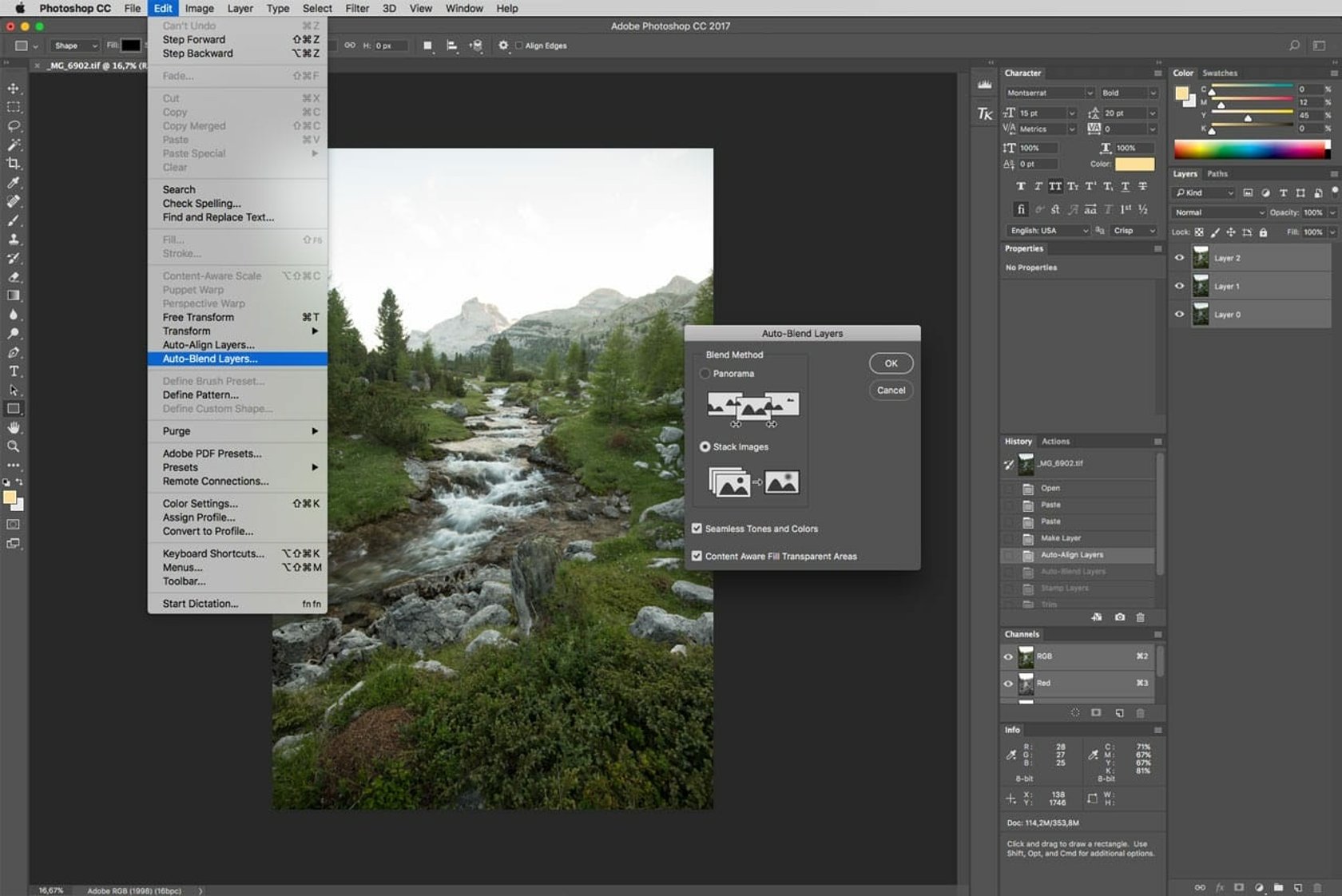Select the Move tool
The height and width of the screenshot is (896, 1342).
pyautogui.click(x=14, y=89)
